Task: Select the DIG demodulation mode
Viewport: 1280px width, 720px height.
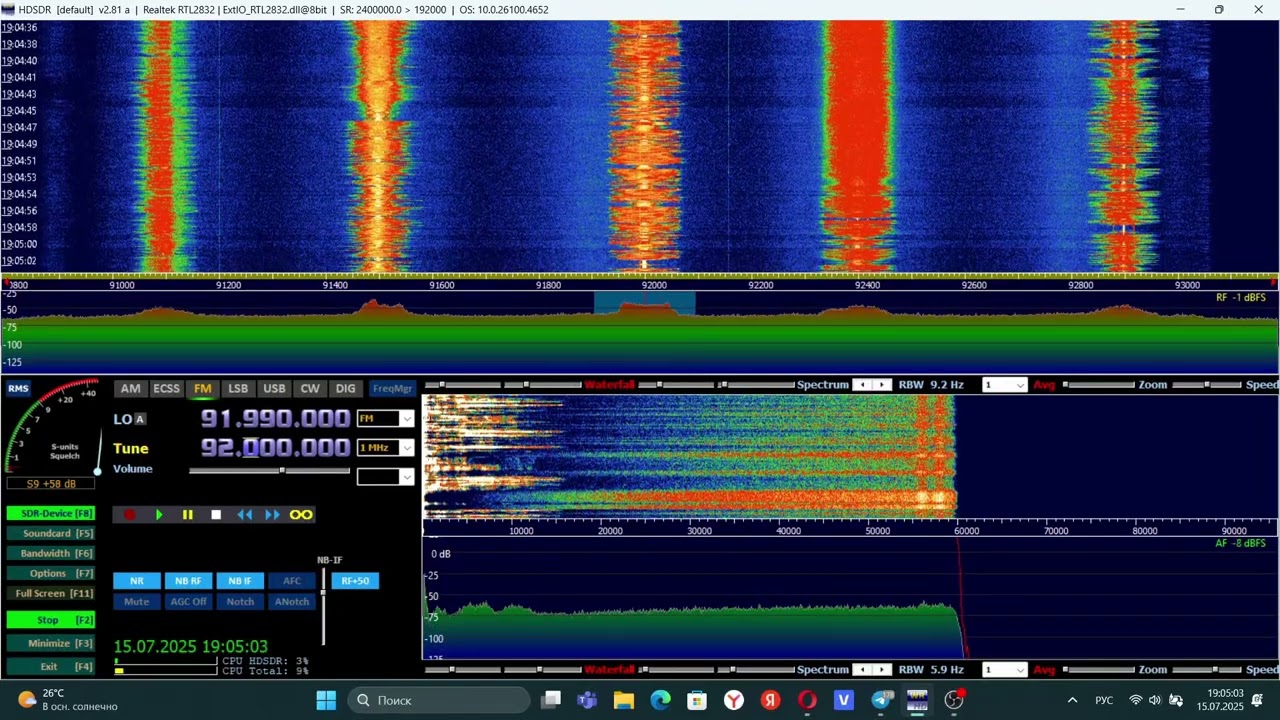Action: coord(346,388)
